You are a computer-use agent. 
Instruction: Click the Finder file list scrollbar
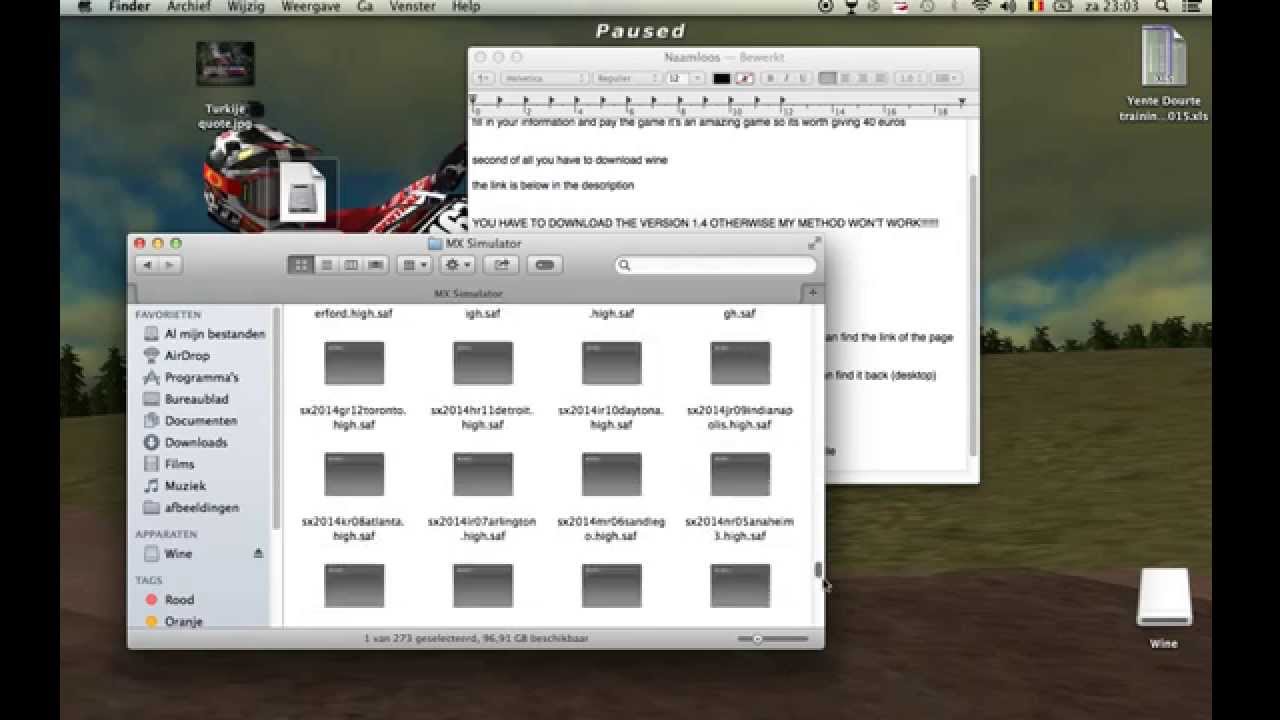(x=818, y=569)
